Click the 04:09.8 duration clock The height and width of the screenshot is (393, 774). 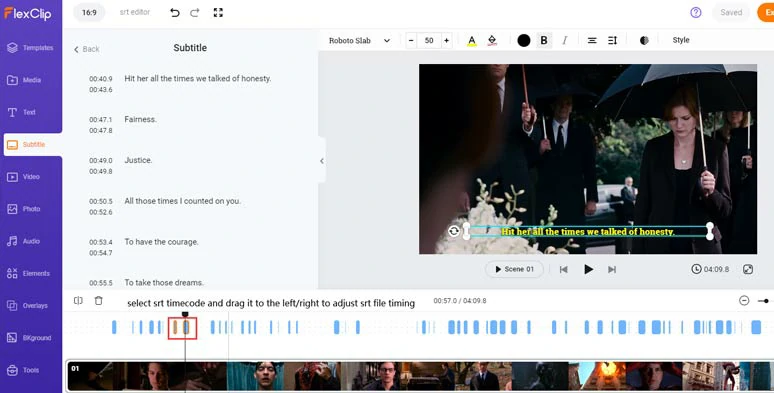tap(710, 270)
